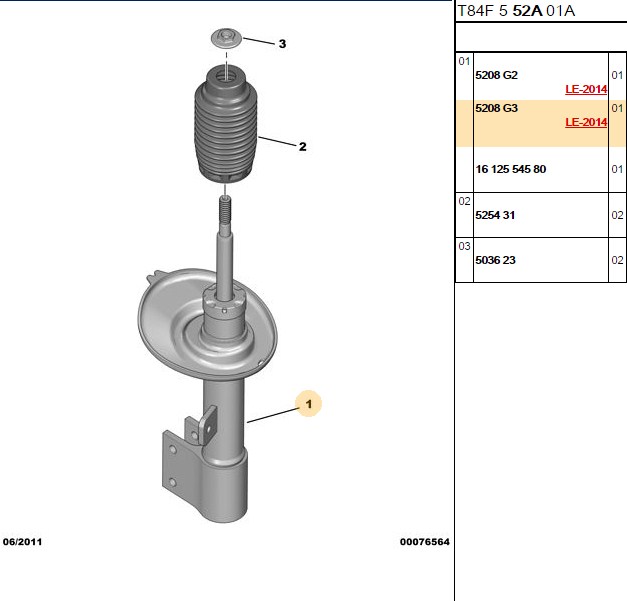
Task: Open the LE-2014 link under 5208 G3
Action: 586,122
